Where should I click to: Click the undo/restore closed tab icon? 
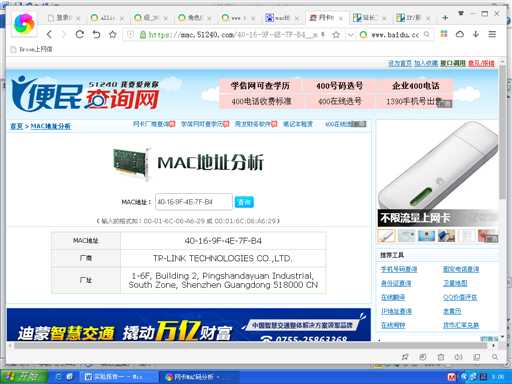(x=96, y=34)
